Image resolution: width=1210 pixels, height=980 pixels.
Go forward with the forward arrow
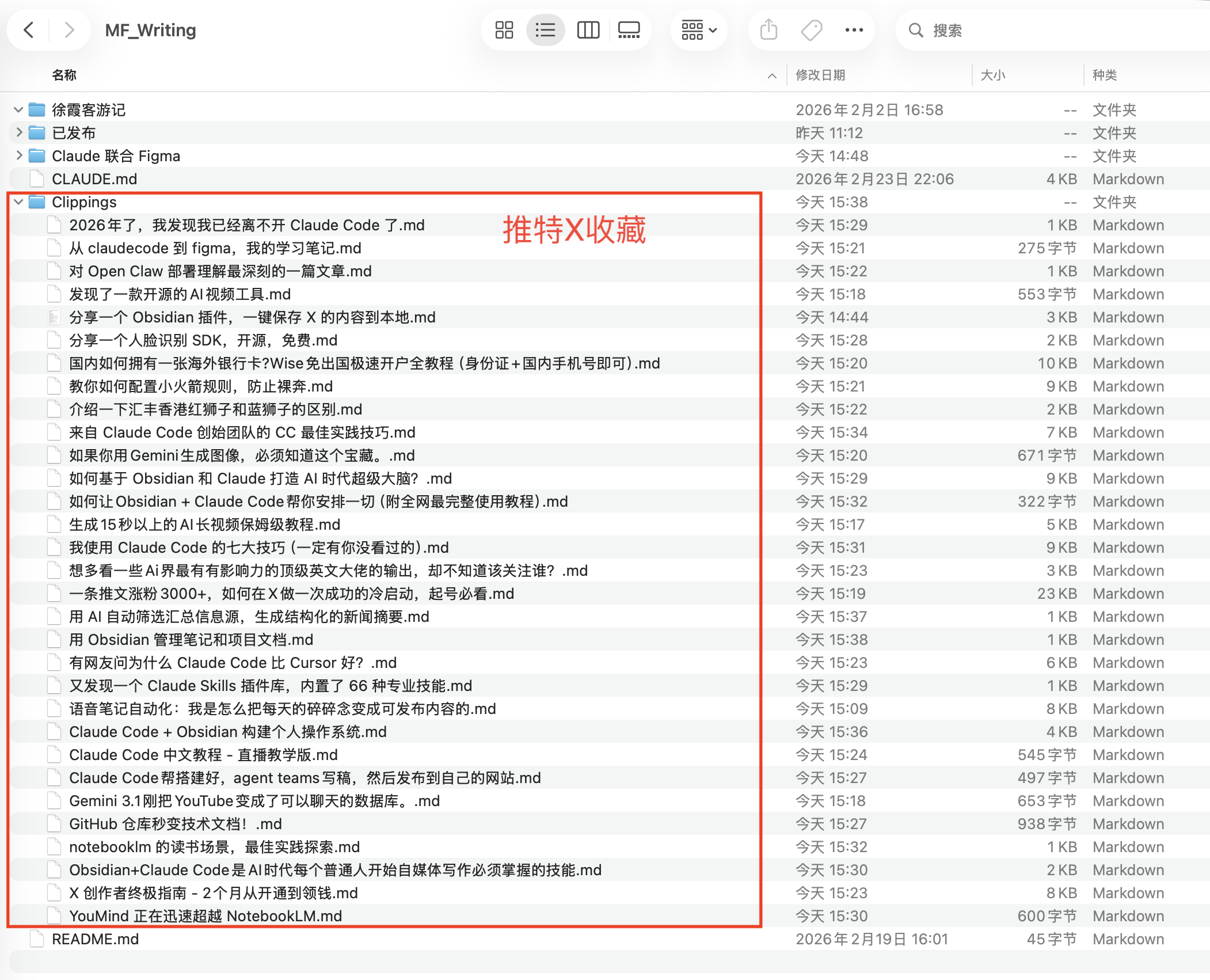click(69, 30)
